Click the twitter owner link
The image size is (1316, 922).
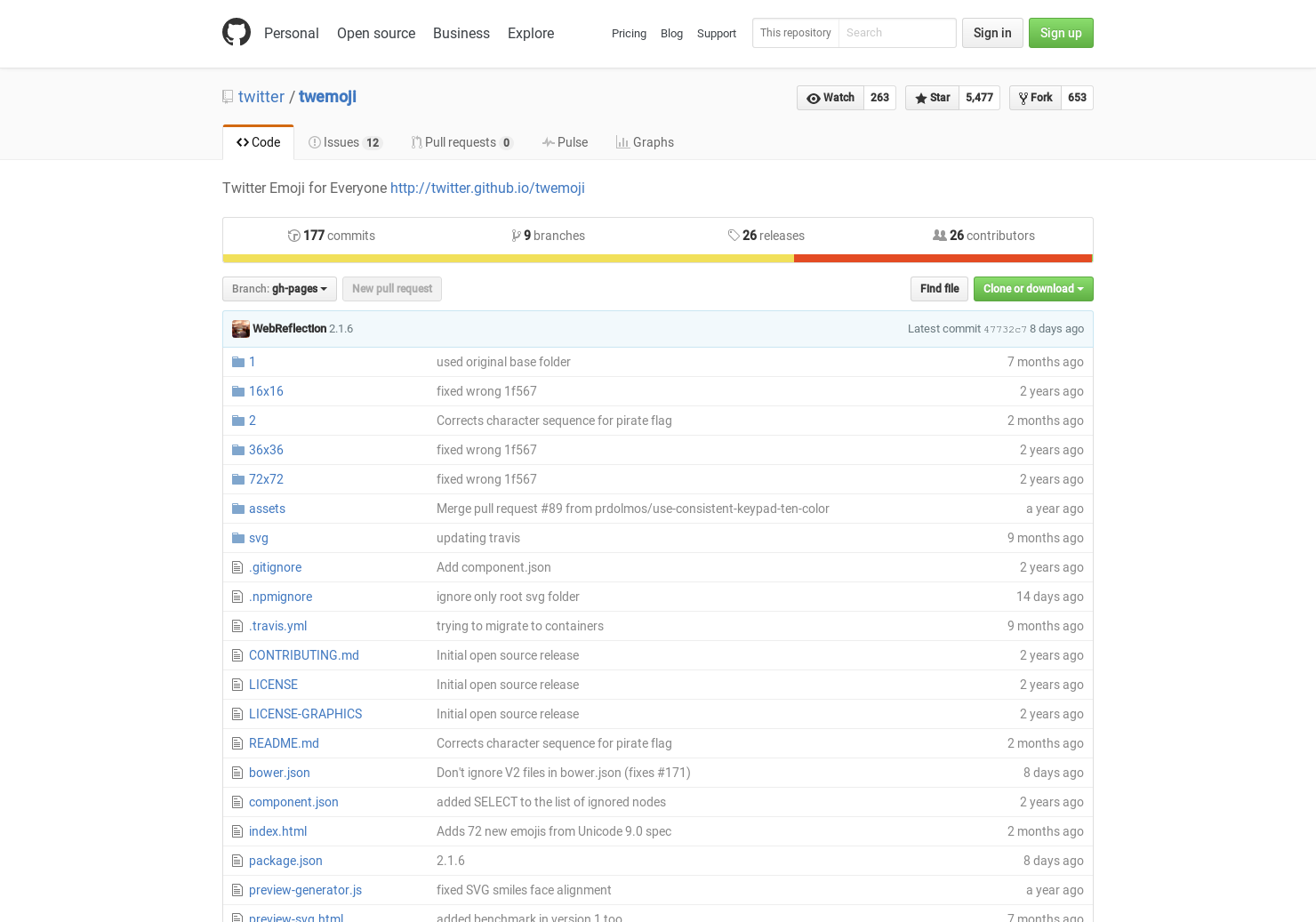[261, 97]
